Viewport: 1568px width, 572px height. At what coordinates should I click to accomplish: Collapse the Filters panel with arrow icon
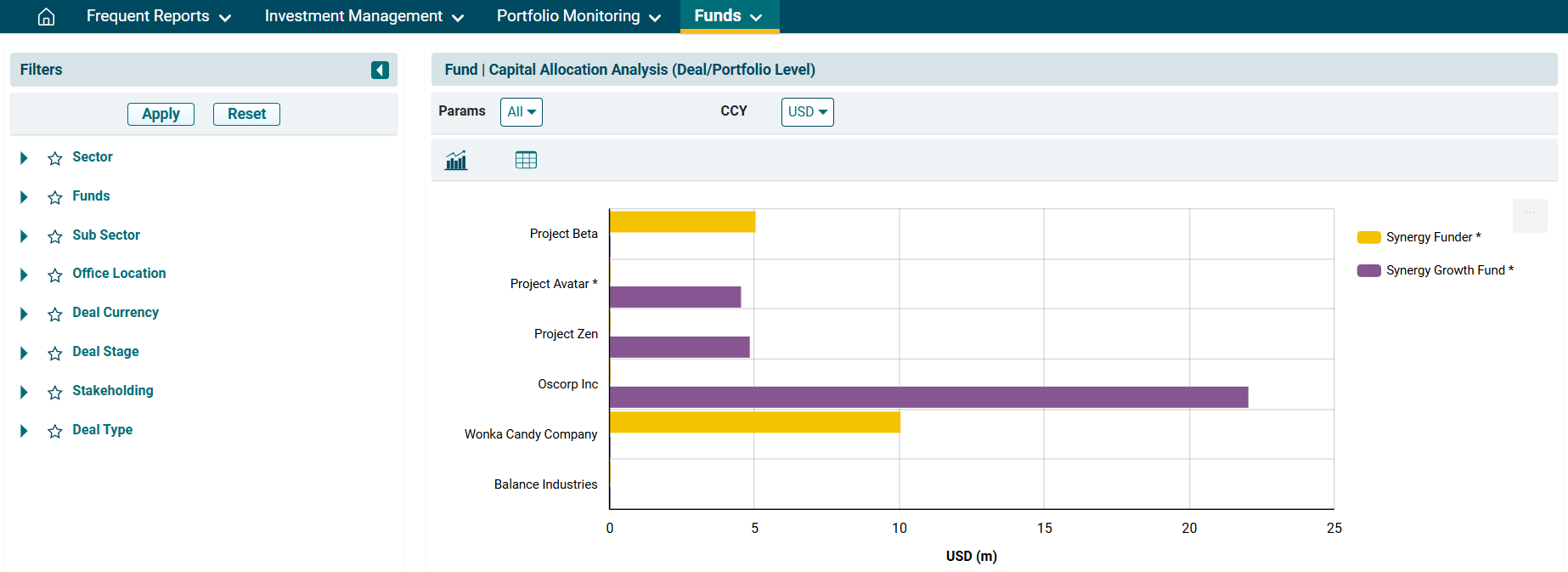[x=380, y=70]
